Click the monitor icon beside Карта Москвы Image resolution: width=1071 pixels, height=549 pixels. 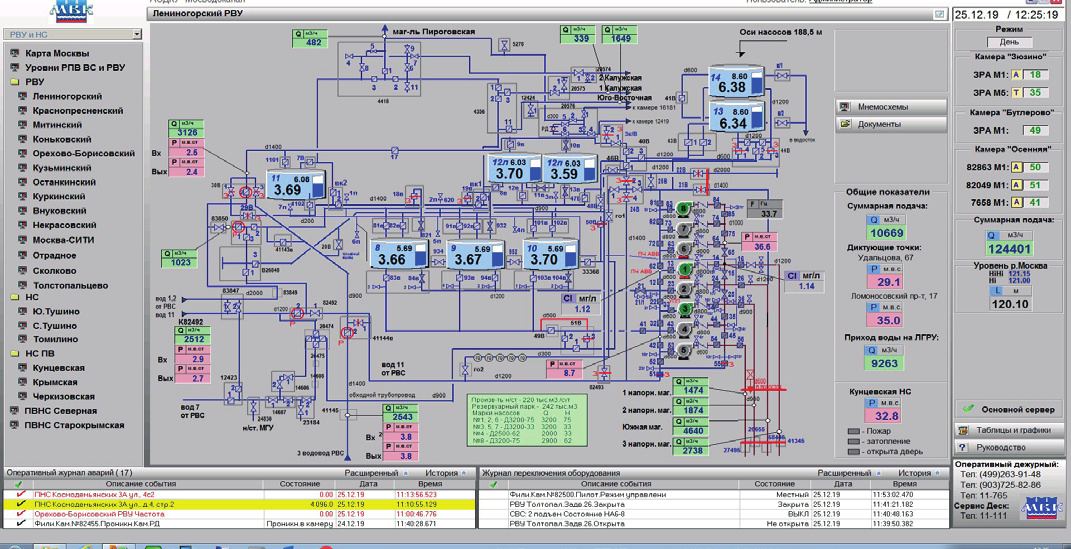[x=15, y=53]
